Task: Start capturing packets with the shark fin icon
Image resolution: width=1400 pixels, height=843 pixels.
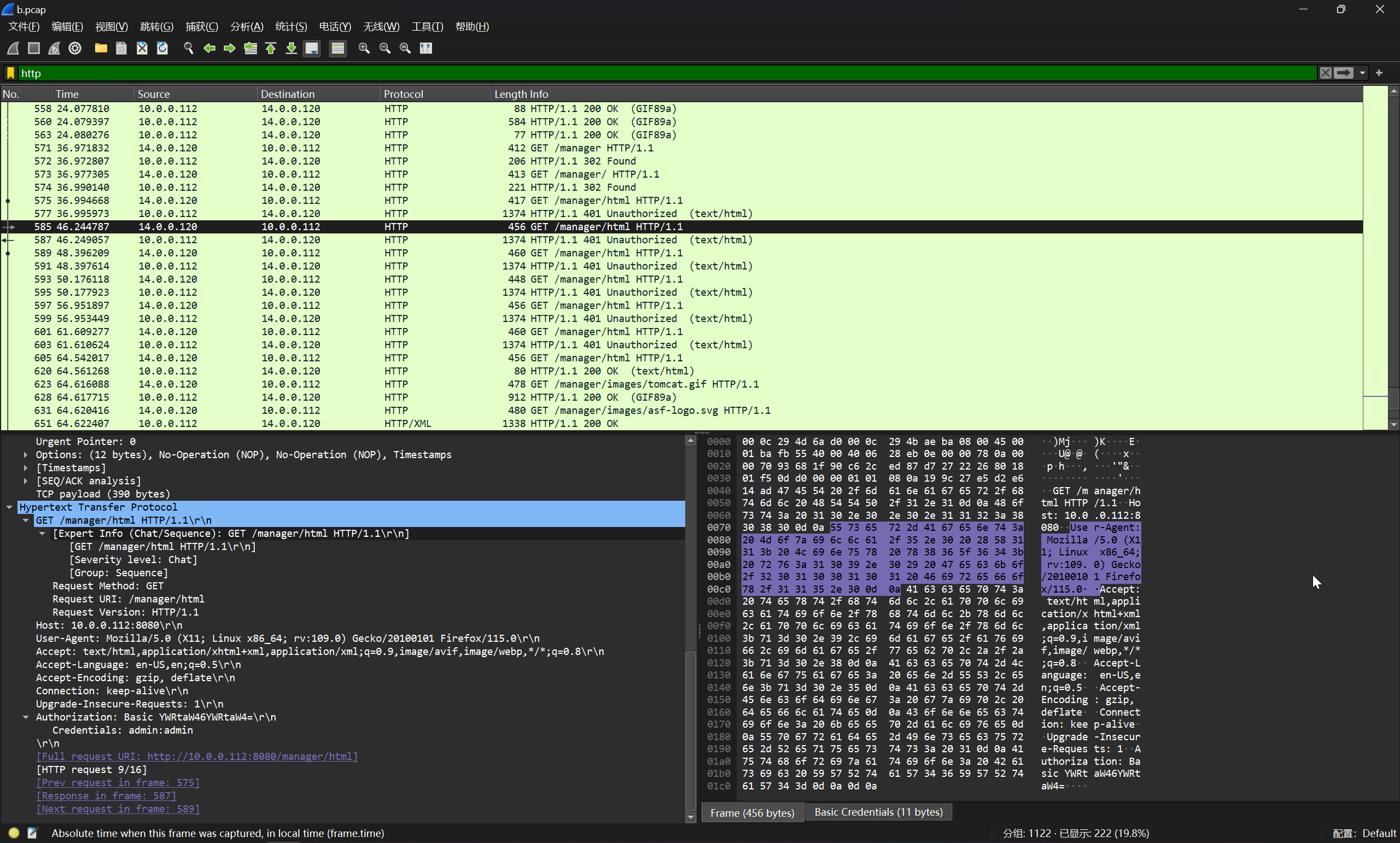Action: coord(13,48)
